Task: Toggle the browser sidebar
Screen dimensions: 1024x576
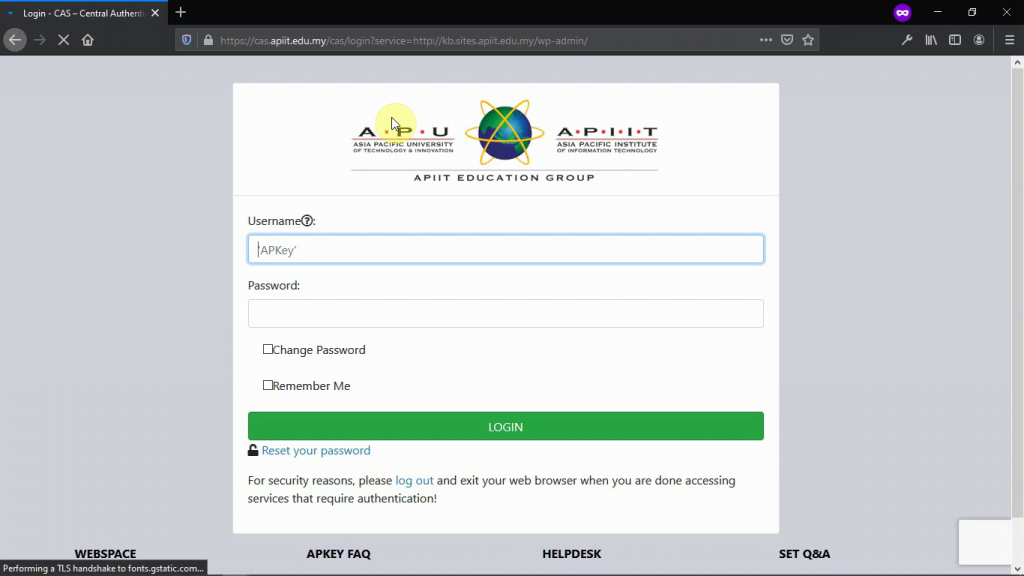Action: coord(955,40)
